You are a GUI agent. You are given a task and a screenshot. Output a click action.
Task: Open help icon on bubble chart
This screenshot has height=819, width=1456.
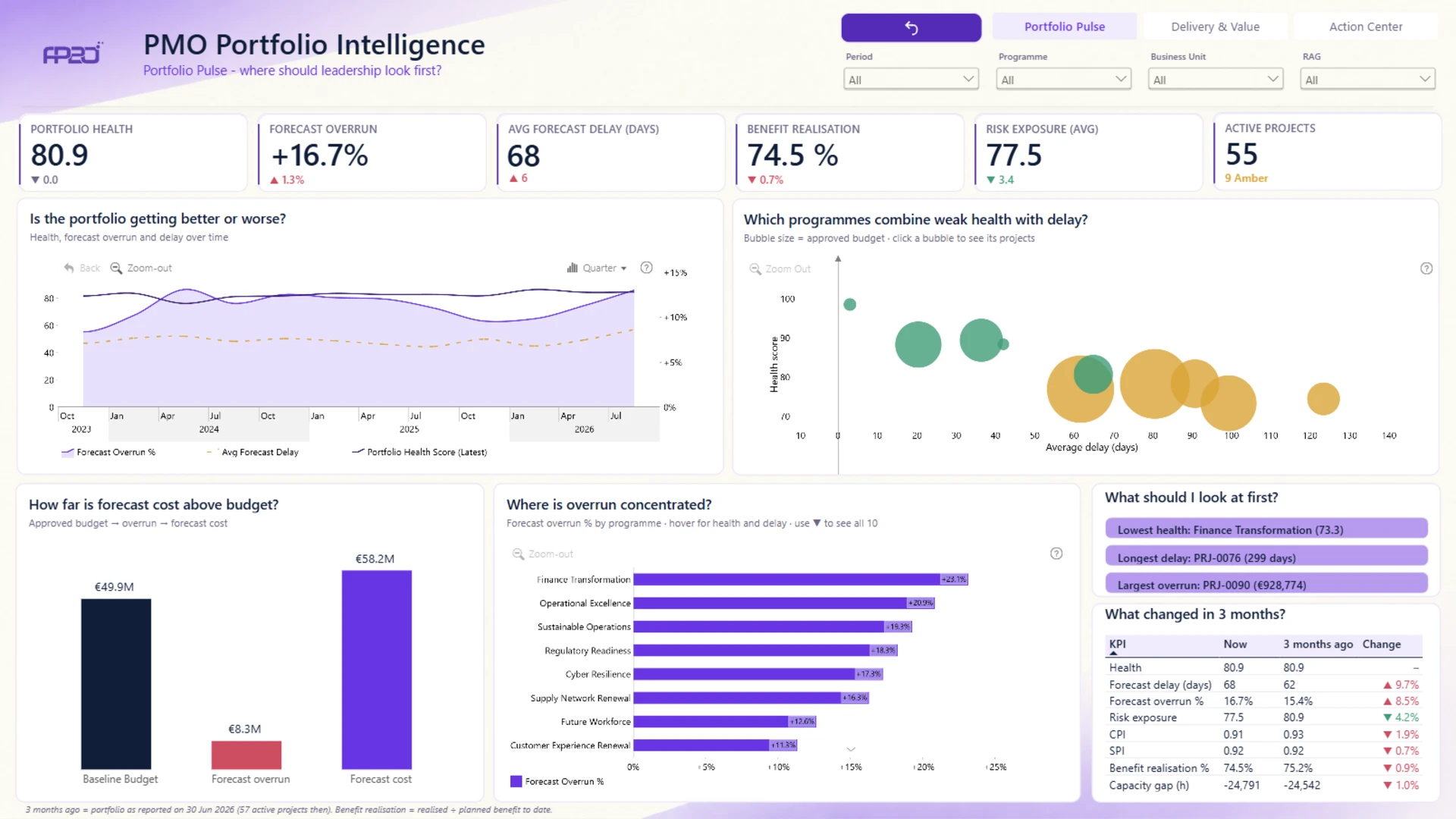pos(1426,268)
